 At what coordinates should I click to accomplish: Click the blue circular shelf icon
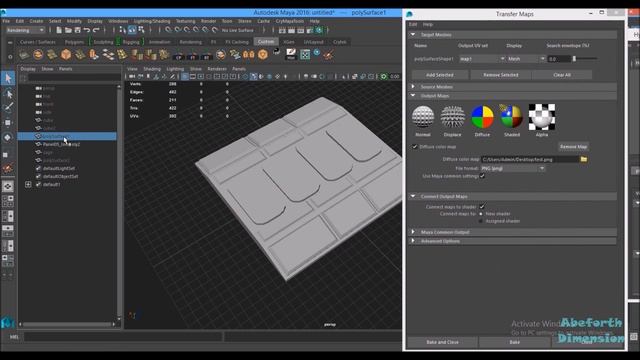(317, 52)
